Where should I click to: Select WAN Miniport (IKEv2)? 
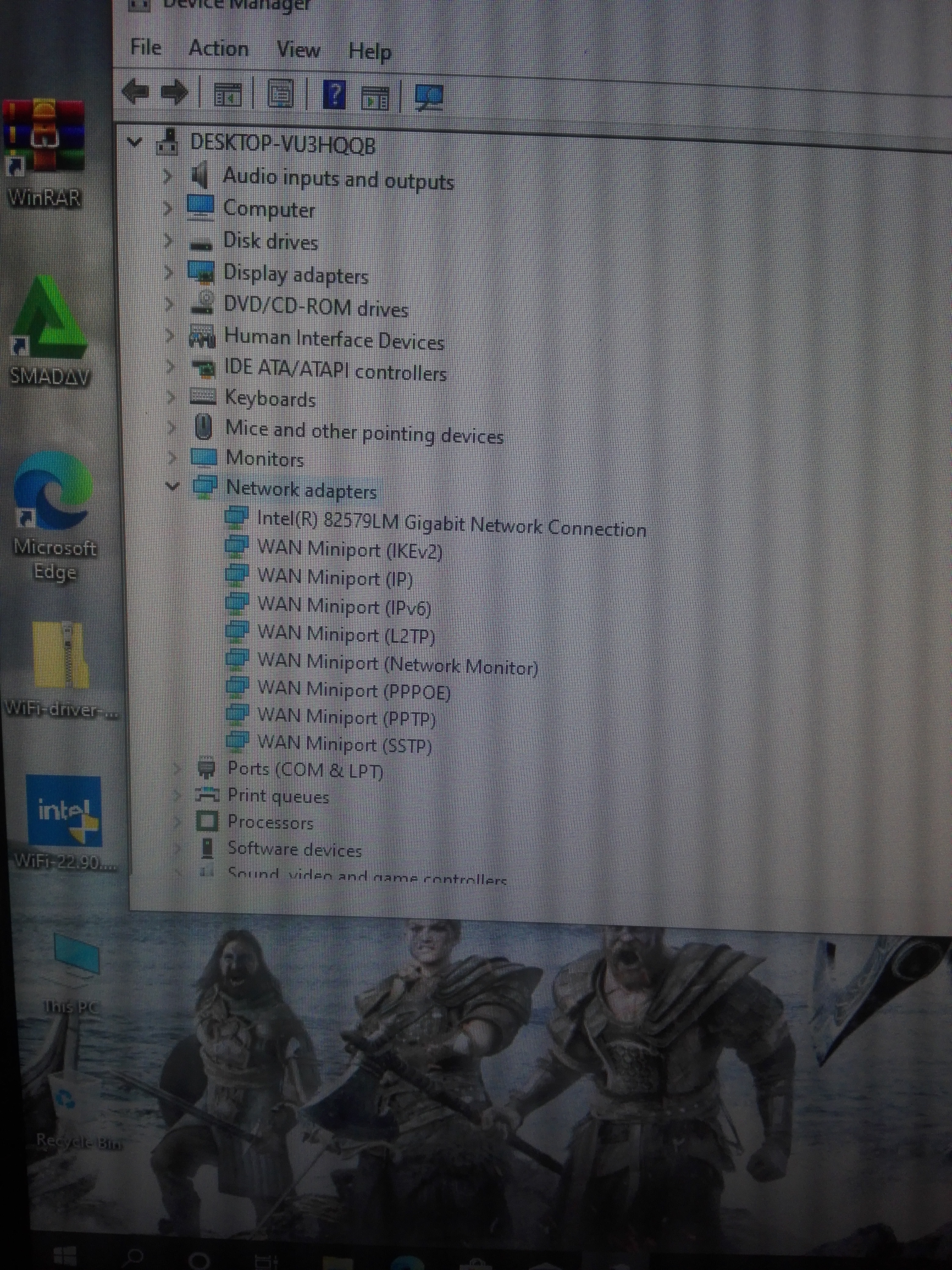(x=350, y=550)
